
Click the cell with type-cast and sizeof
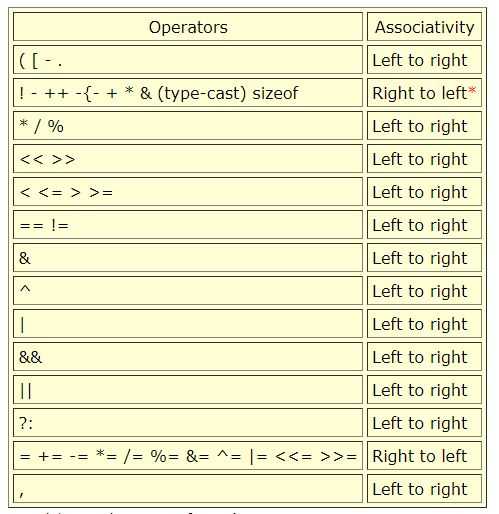[188, 93]
